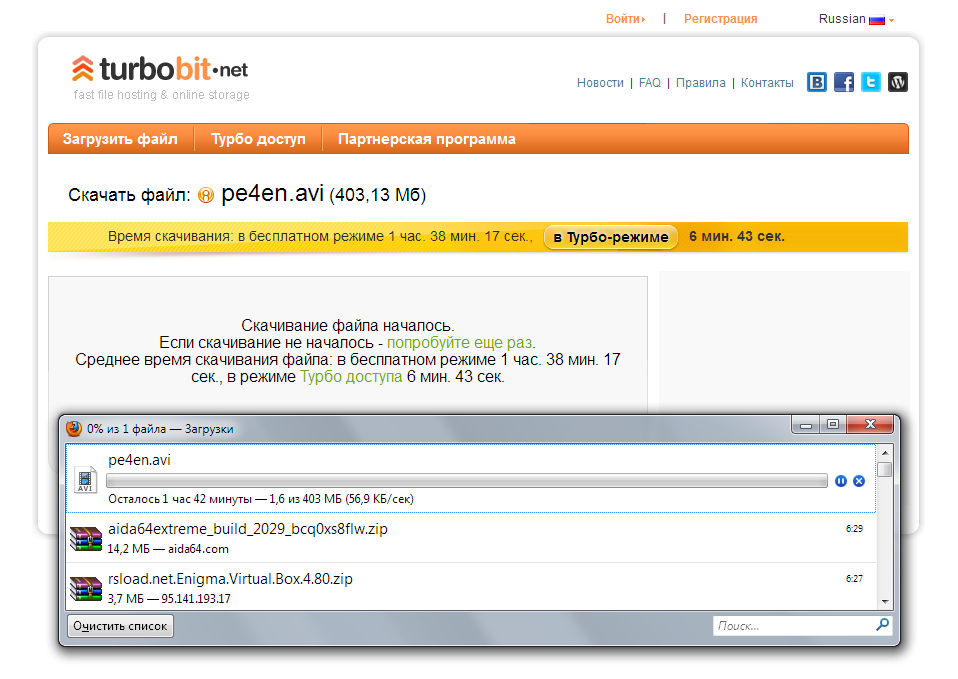
Task: Pause the pe4en.avi download
Action: pyautogui.click(x=841, y=481)
